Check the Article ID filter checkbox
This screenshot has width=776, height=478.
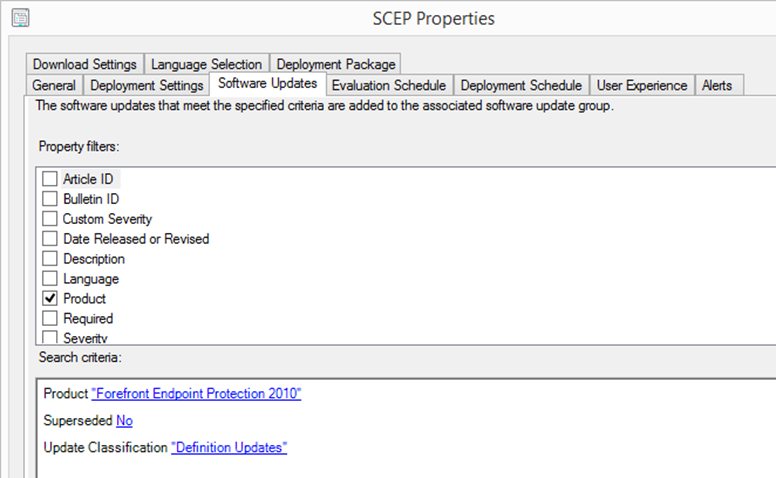point(49,179)
